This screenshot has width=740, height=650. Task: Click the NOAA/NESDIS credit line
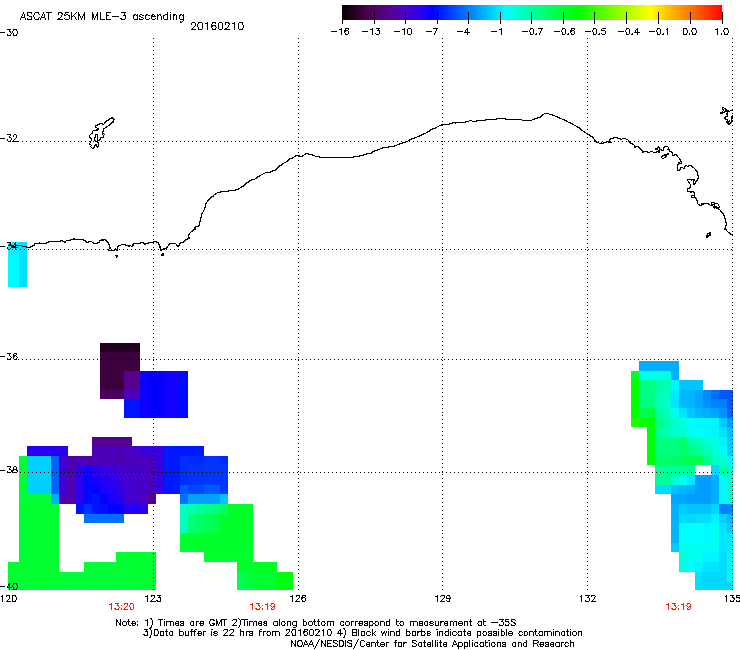(x=432, y=644)
